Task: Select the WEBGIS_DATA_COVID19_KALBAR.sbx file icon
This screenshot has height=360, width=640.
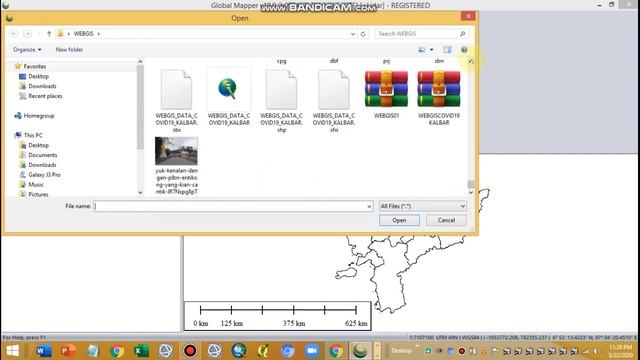Action: [x=176, y=89]
